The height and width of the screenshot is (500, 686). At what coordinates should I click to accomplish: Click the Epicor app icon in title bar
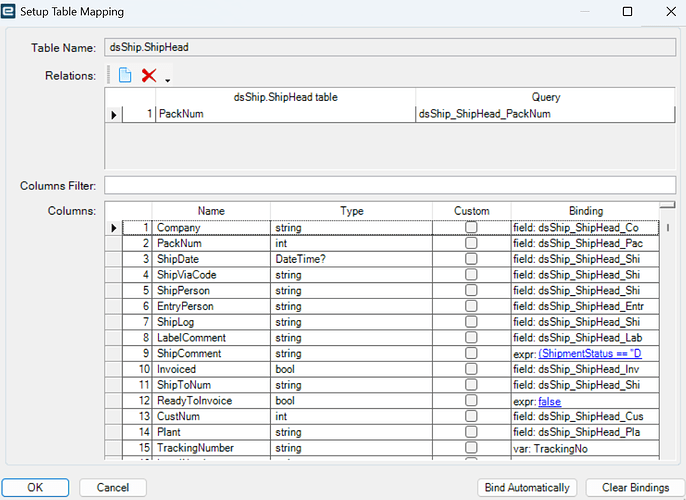pos(8,11)
